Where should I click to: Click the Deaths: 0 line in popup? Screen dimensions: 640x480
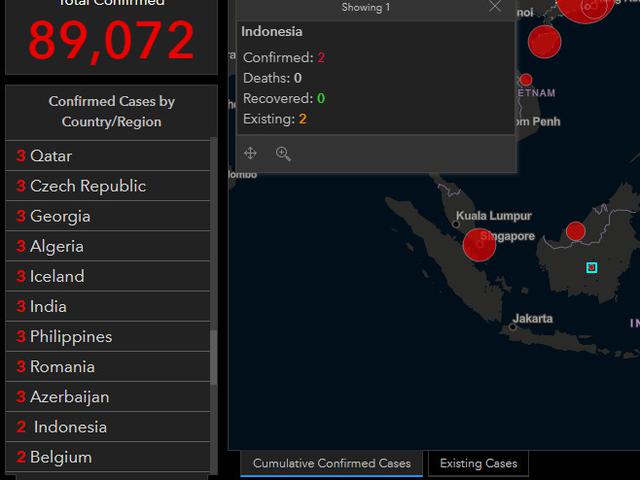pyautogui.click(x=272, y=78)
